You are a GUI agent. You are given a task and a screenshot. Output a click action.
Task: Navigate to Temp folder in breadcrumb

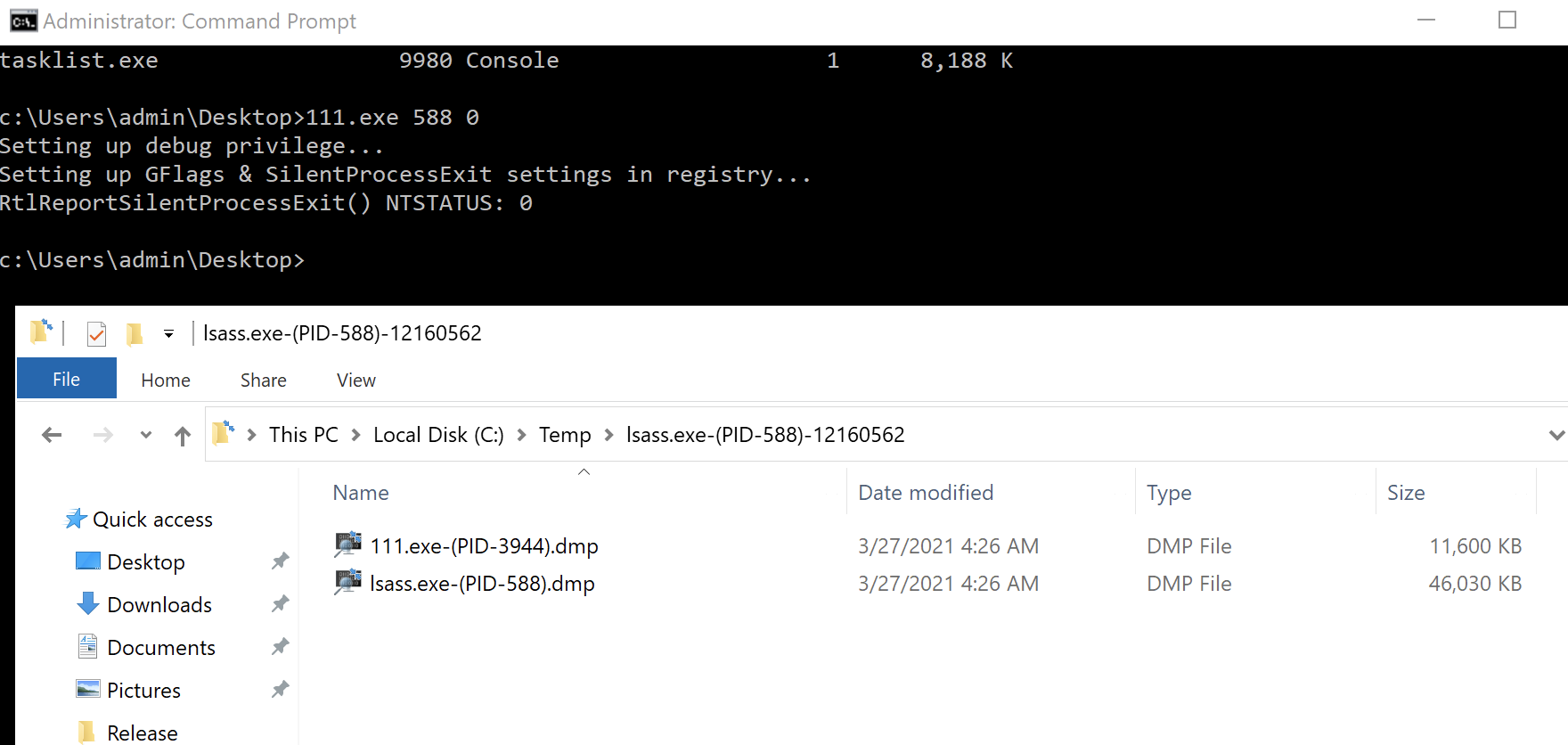[565, 435]
